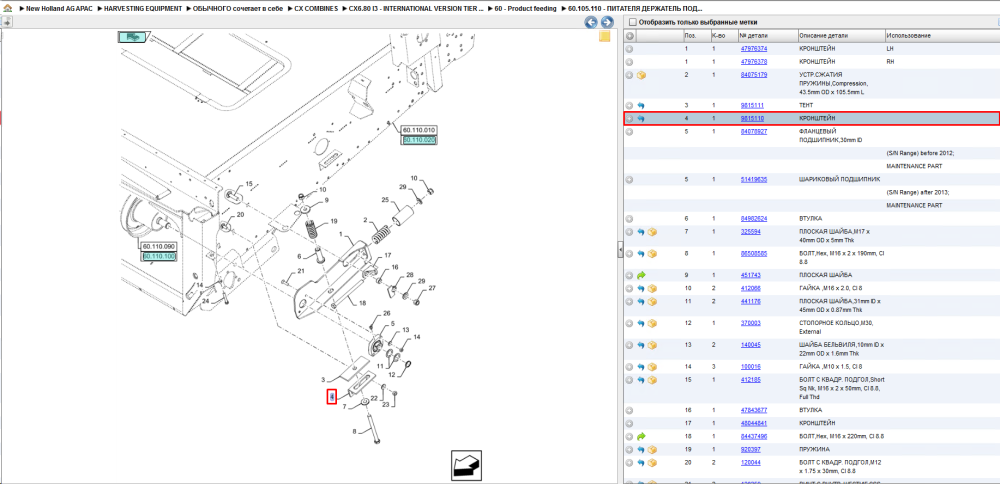The image size is (1000, 484).
Task: Click the package icon for part 412066
Action: (652, 288)
